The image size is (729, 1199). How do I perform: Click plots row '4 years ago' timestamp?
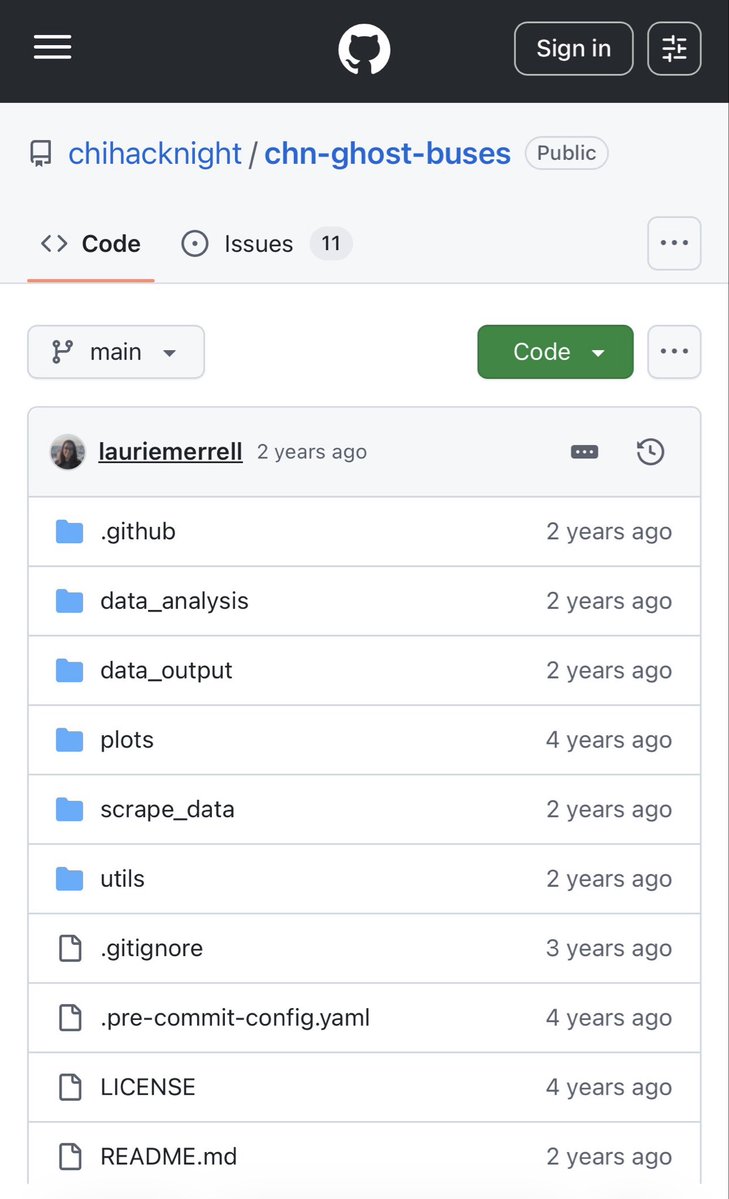pos(609,740)
